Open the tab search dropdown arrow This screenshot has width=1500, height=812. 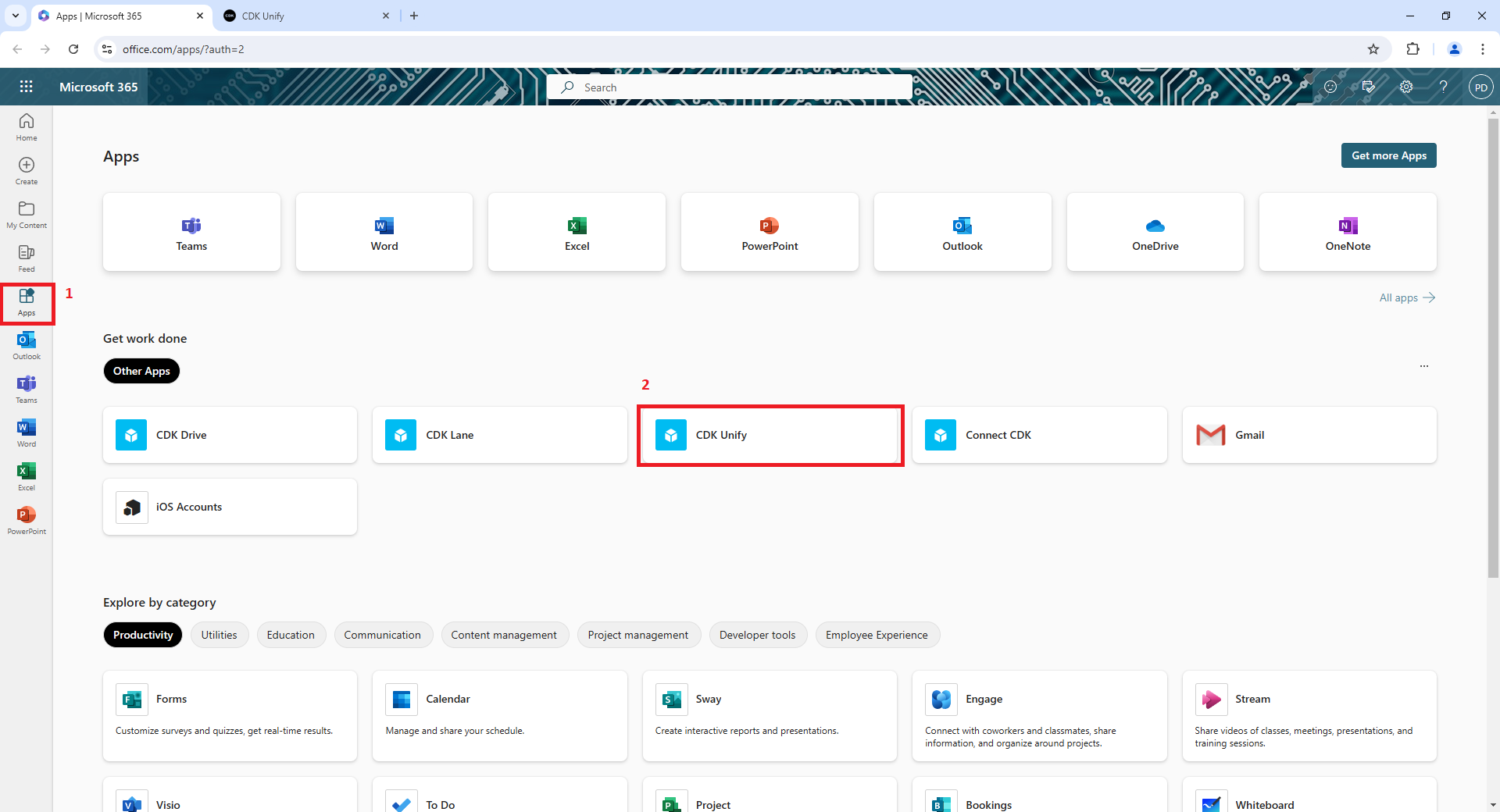(x=16, y=16)
